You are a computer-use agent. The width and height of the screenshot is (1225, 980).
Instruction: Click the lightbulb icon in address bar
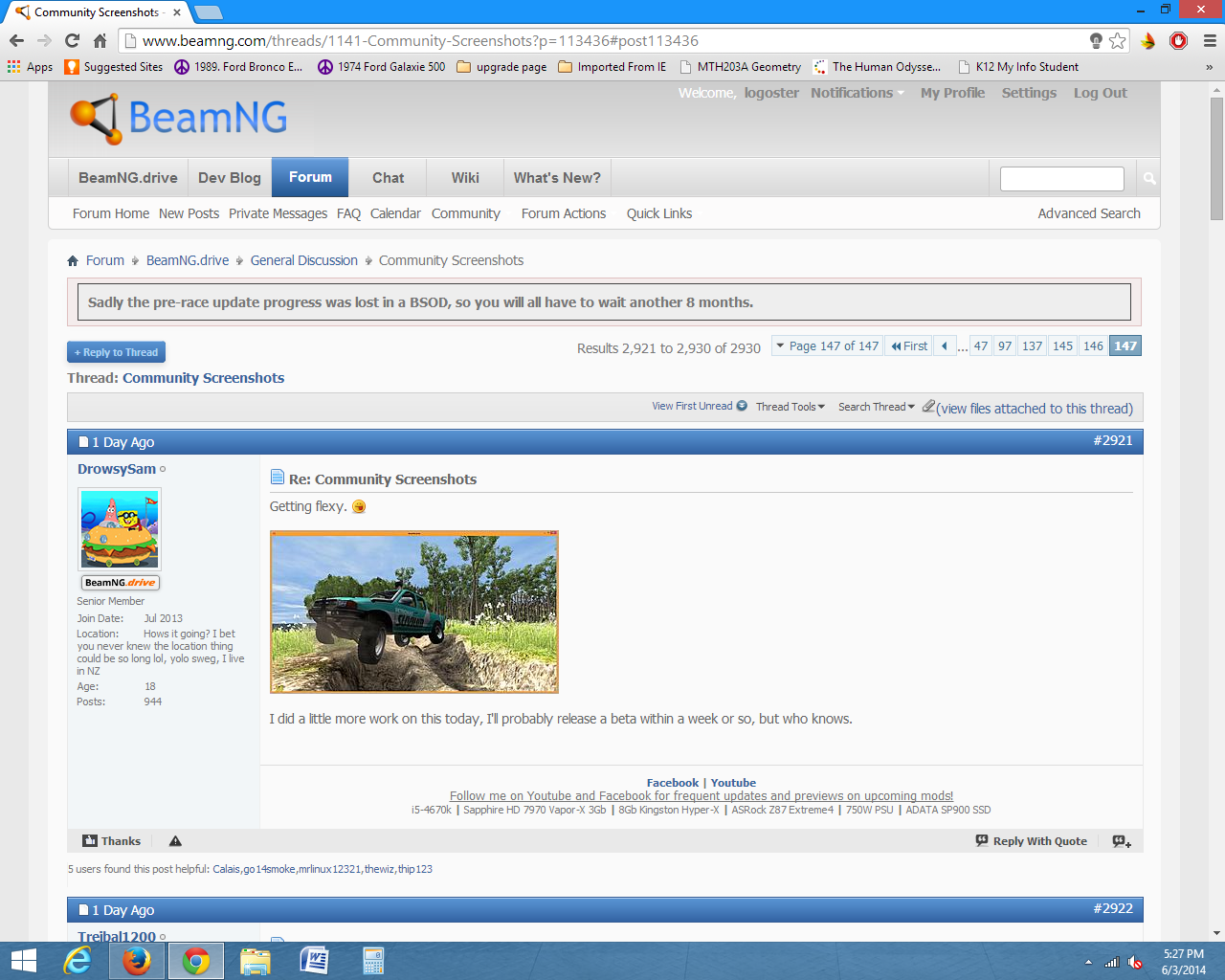point(1096,40)
